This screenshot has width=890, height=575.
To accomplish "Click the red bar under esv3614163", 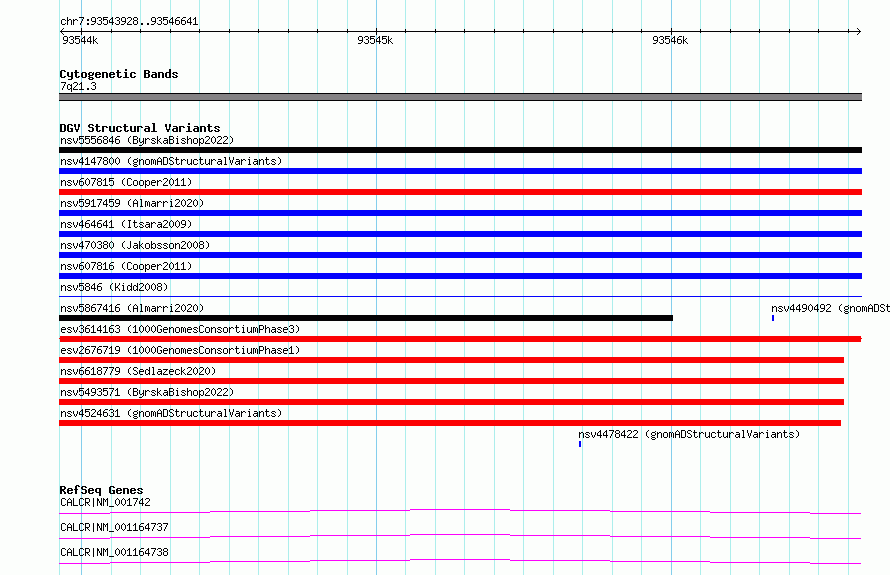I will [460, 339].
